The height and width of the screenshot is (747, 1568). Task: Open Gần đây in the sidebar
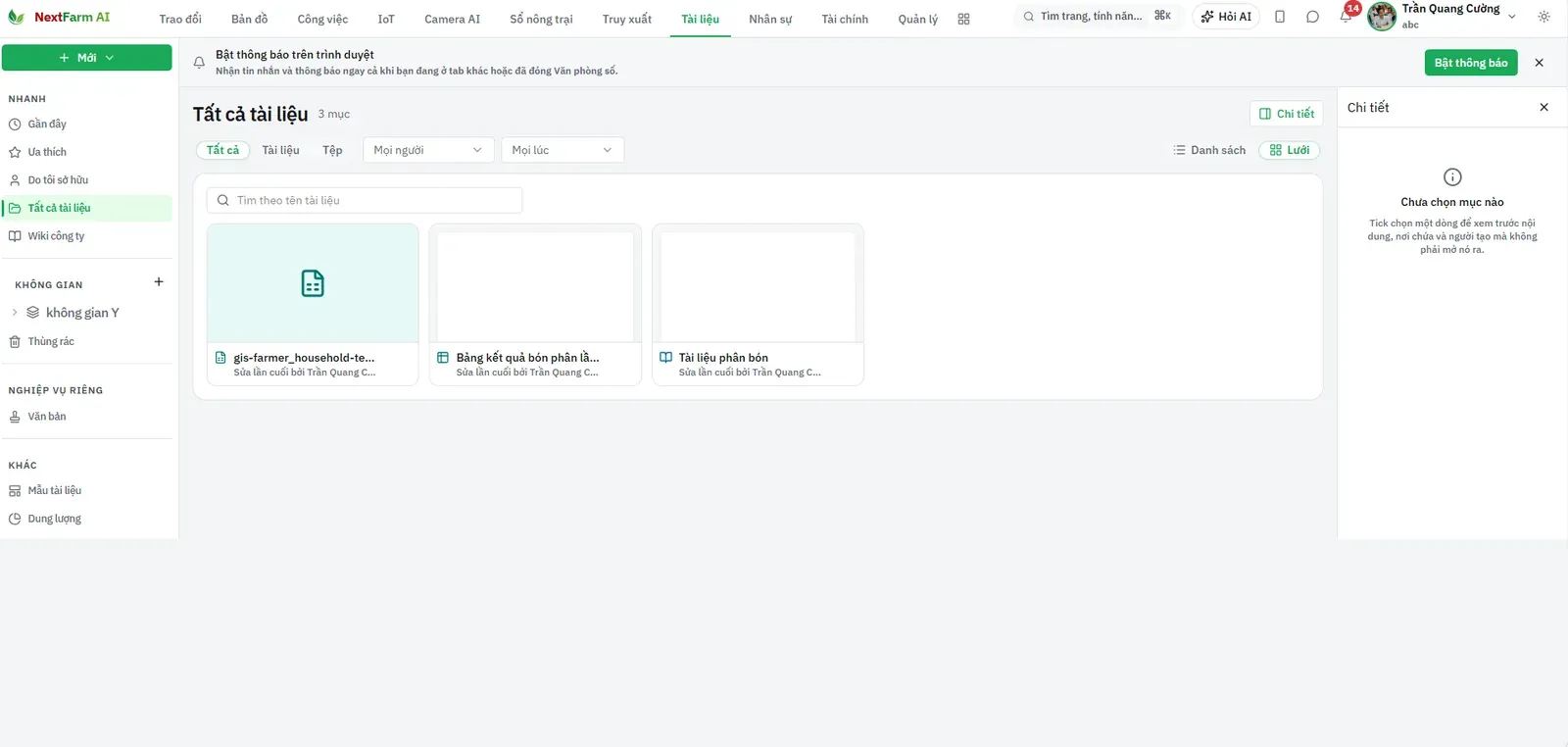pyautogui.click(x=86, y=124)
